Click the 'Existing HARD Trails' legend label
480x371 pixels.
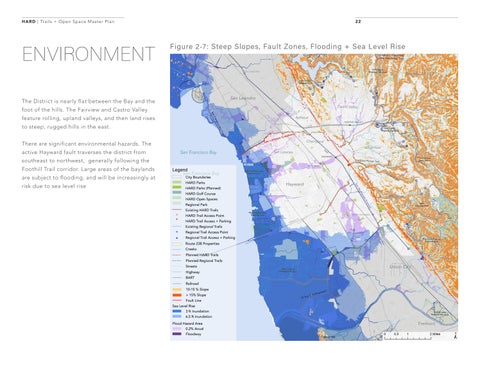click(x=202, y=210)
